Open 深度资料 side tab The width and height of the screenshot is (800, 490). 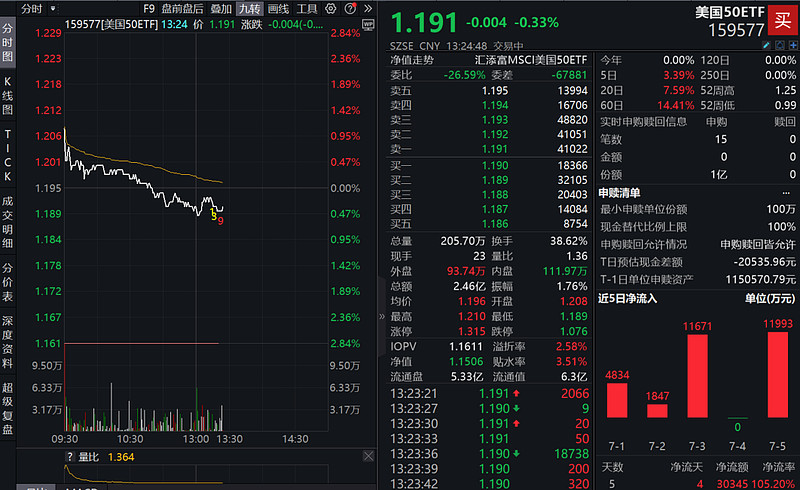click(x=8, y=342)
